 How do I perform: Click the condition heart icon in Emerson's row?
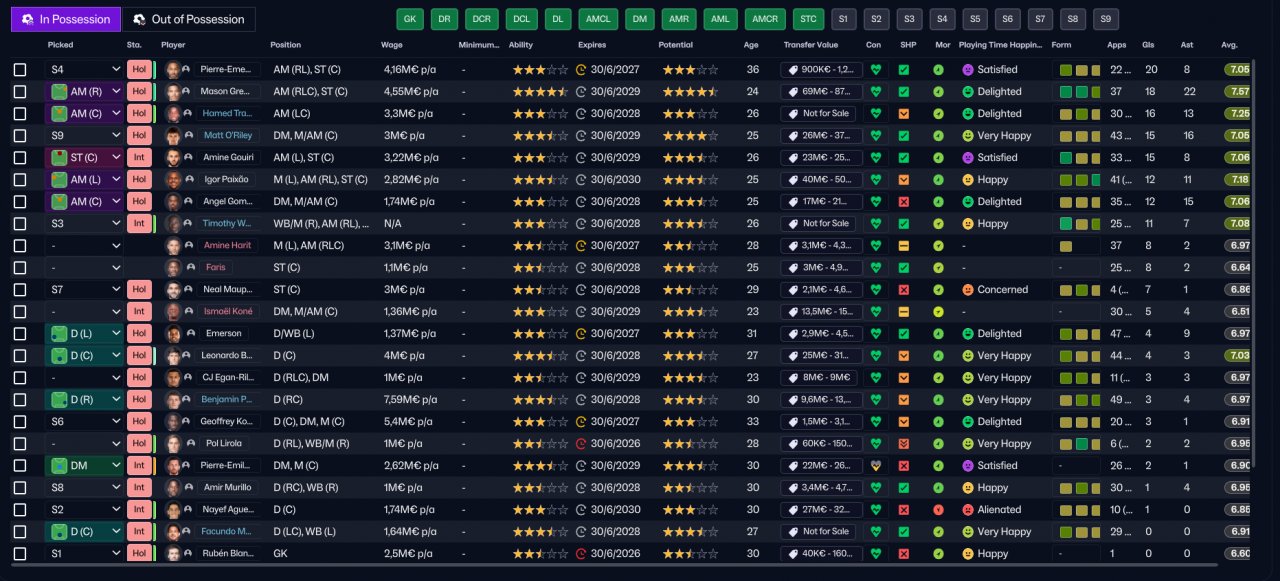(876, 334)
